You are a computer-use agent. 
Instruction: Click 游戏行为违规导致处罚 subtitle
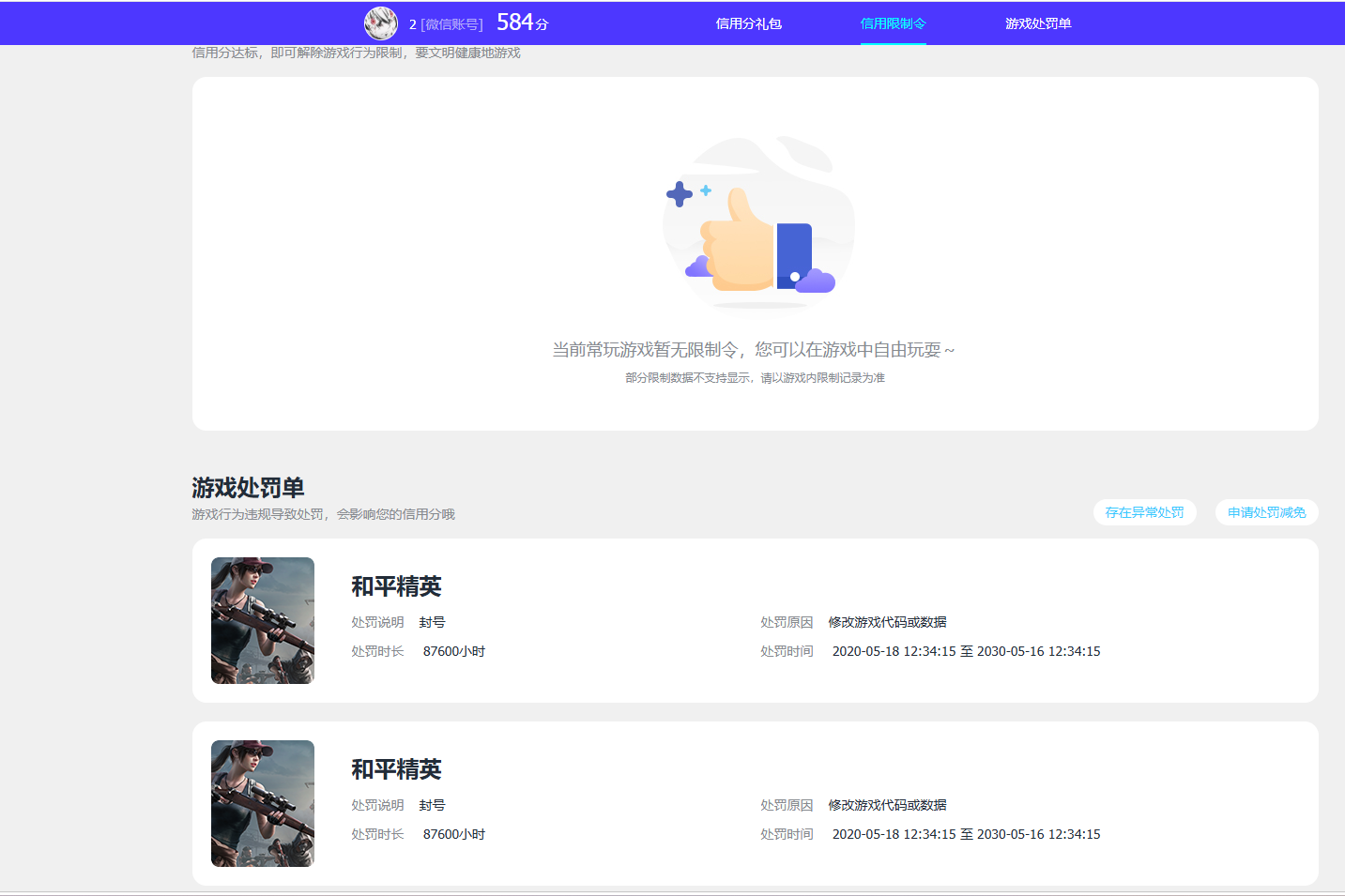[x=324, y=514]
